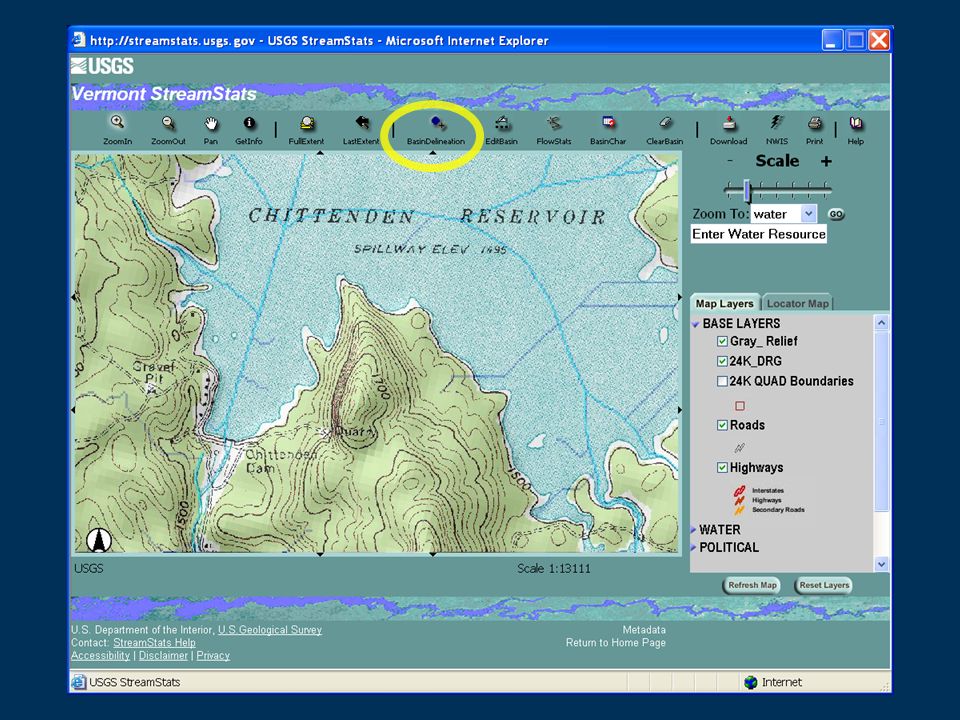Screen dimensions: 960x720
Task: Uncheck the 24K_DRG layer
Action: pos(722,361)
